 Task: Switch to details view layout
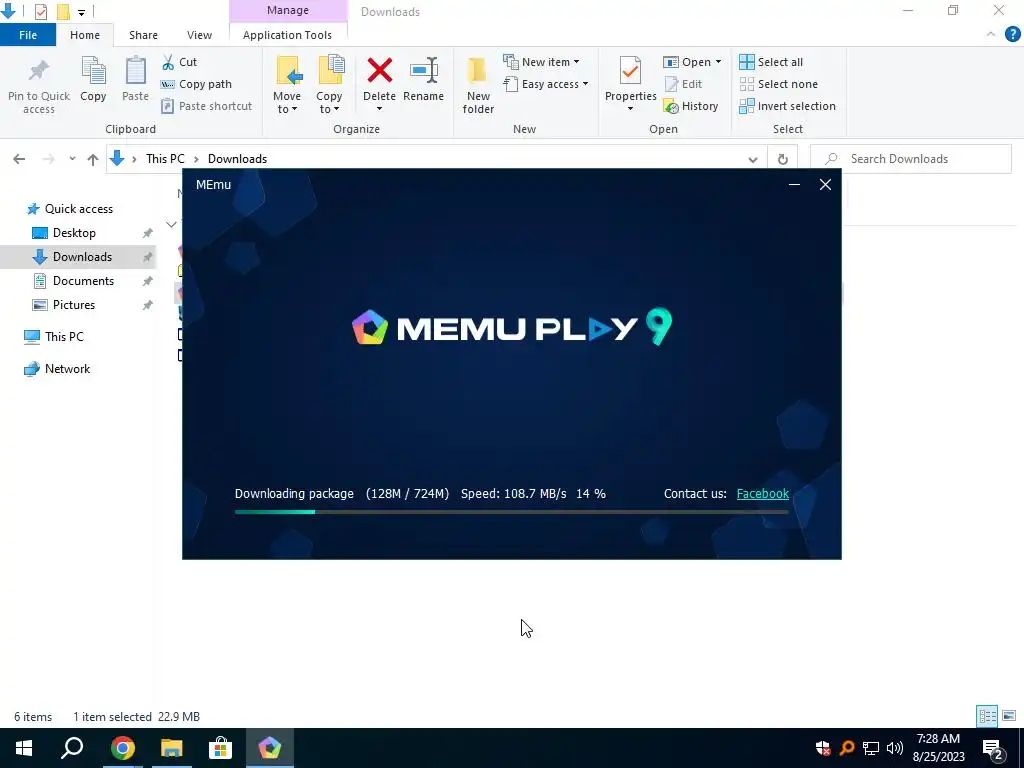(x=987, y=716)
